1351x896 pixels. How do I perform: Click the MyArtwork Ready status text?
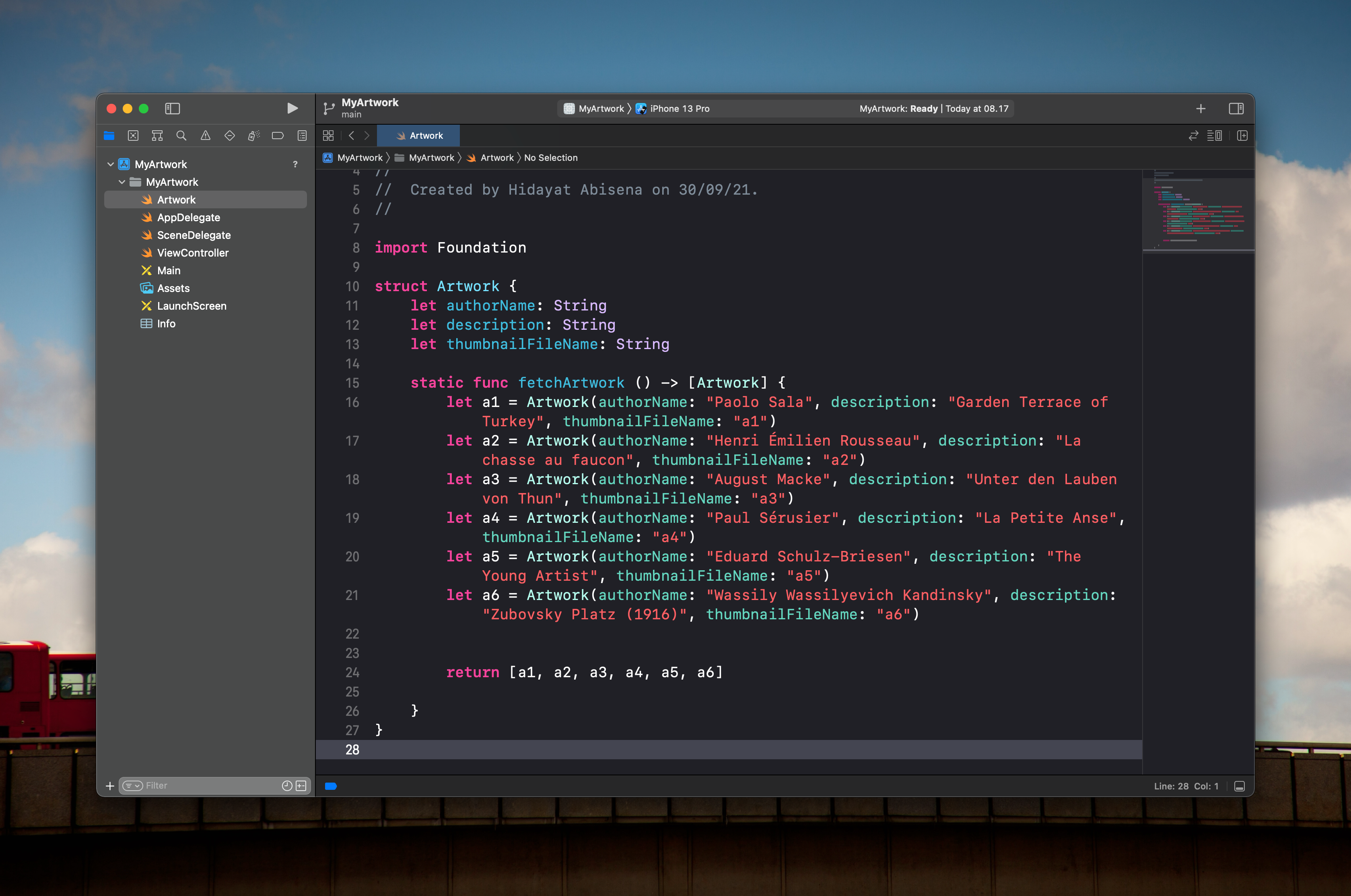point(934,109)
